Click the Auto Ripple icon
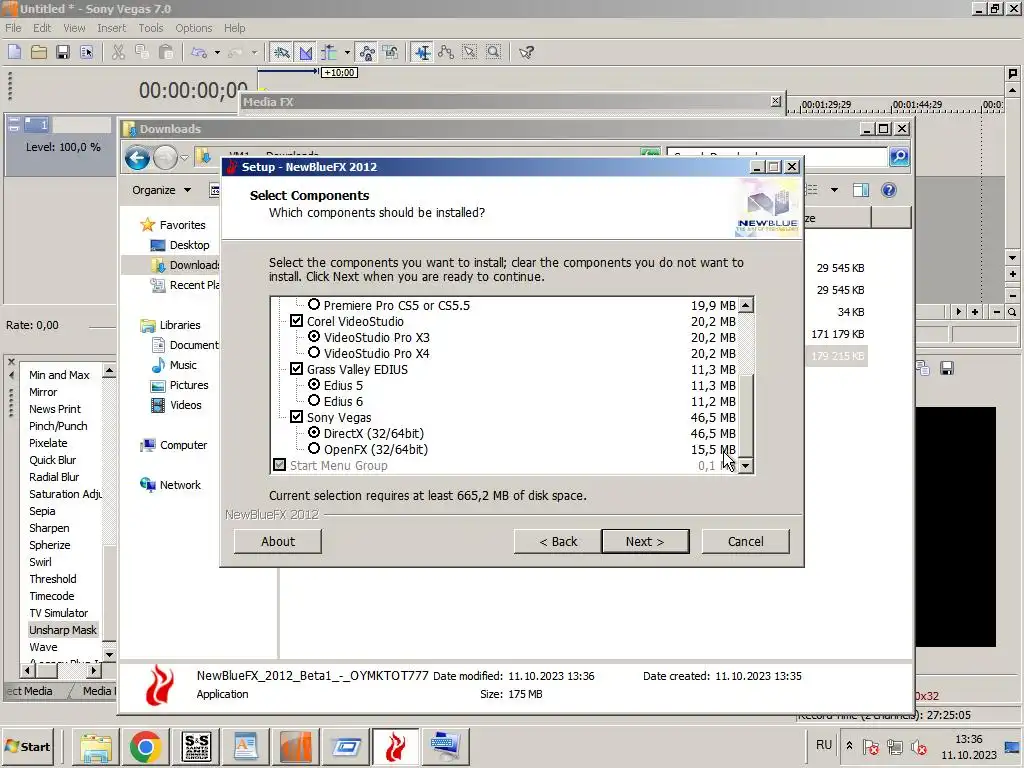1024x768 pixels. (x=329, y=52)
